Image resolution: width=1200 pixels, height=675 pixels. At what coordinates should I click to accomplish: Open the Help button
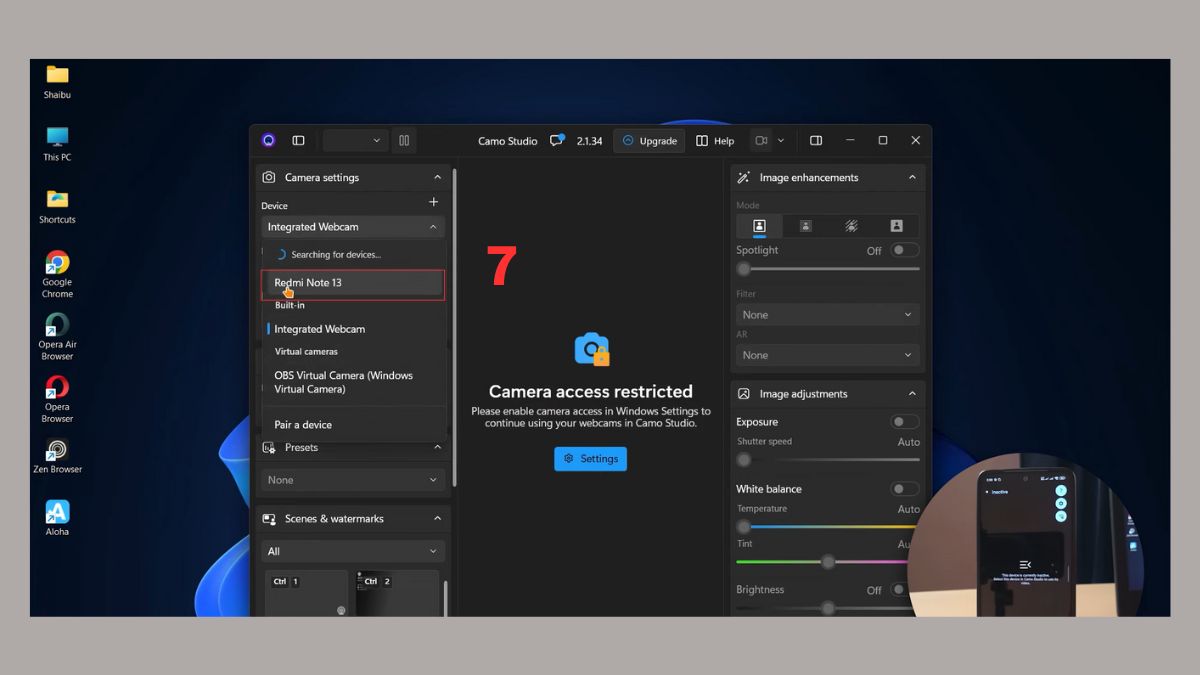coord(715,141)
